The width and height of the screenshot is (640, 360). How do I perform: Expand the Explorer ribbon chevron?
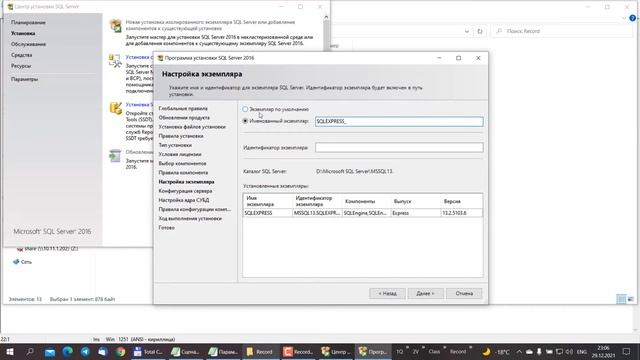click(x=624, y=18)
